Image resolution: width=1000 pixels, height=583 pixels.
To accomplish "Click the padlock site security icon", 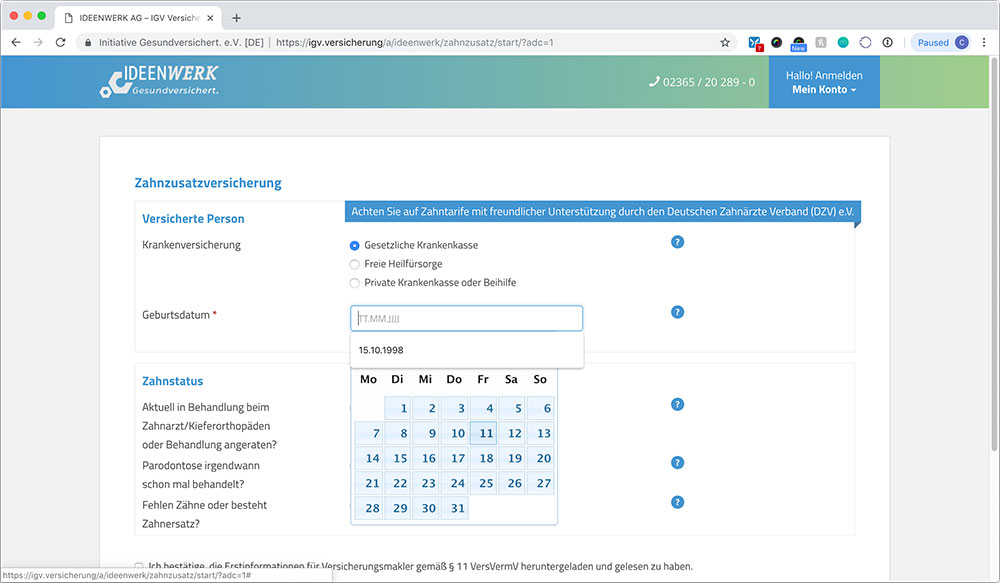I will coord(88,43).
